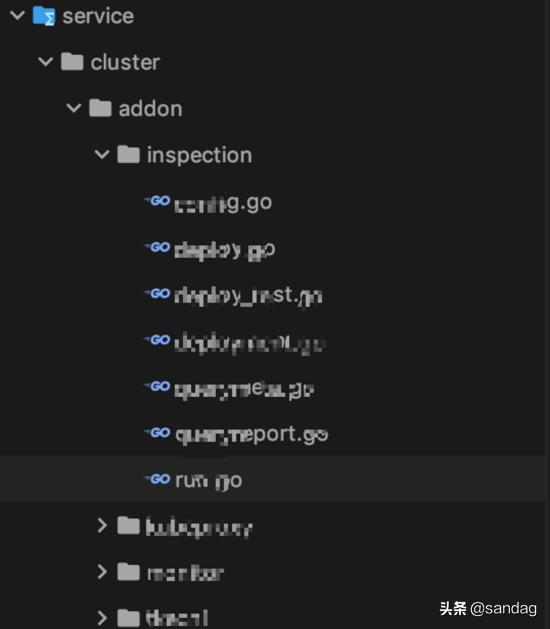The width and height of the screenshot is (550, 629).
Task: Click Go icon of the first .go file
Action: coord(158,201)
